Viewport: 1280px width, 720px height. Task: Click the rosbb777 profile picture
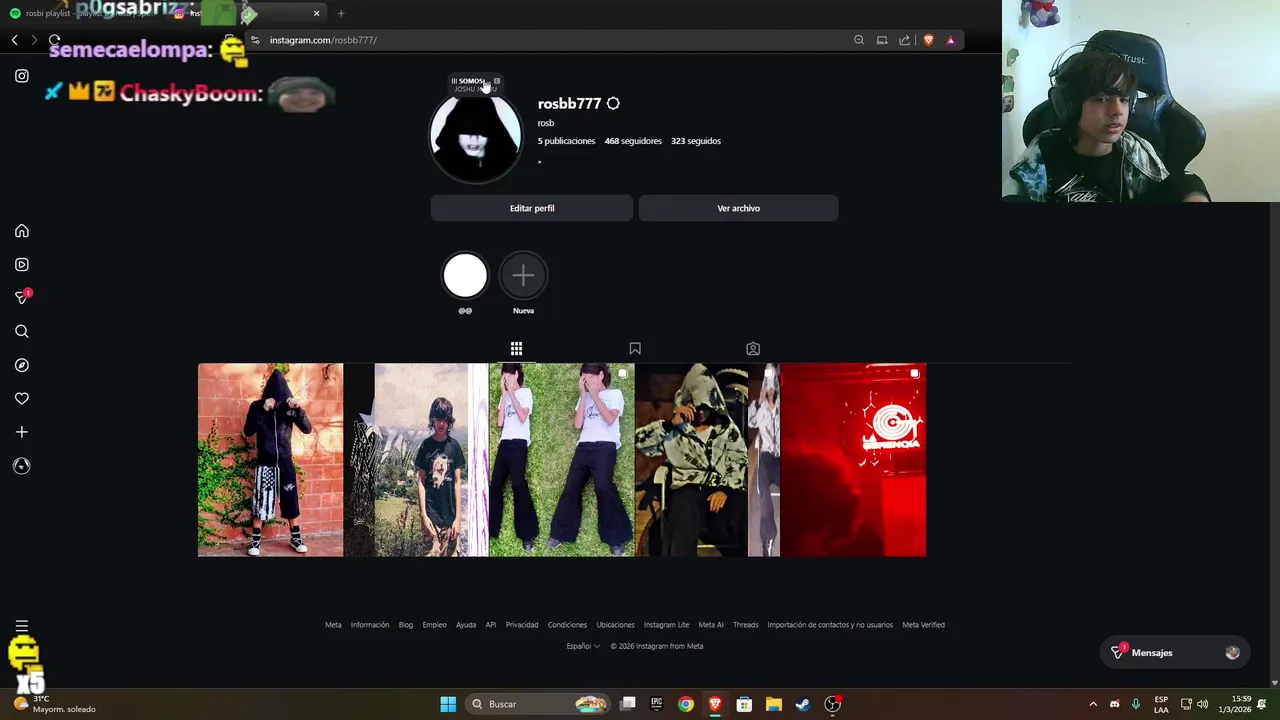pyautogui.click(x=476, y=138)
